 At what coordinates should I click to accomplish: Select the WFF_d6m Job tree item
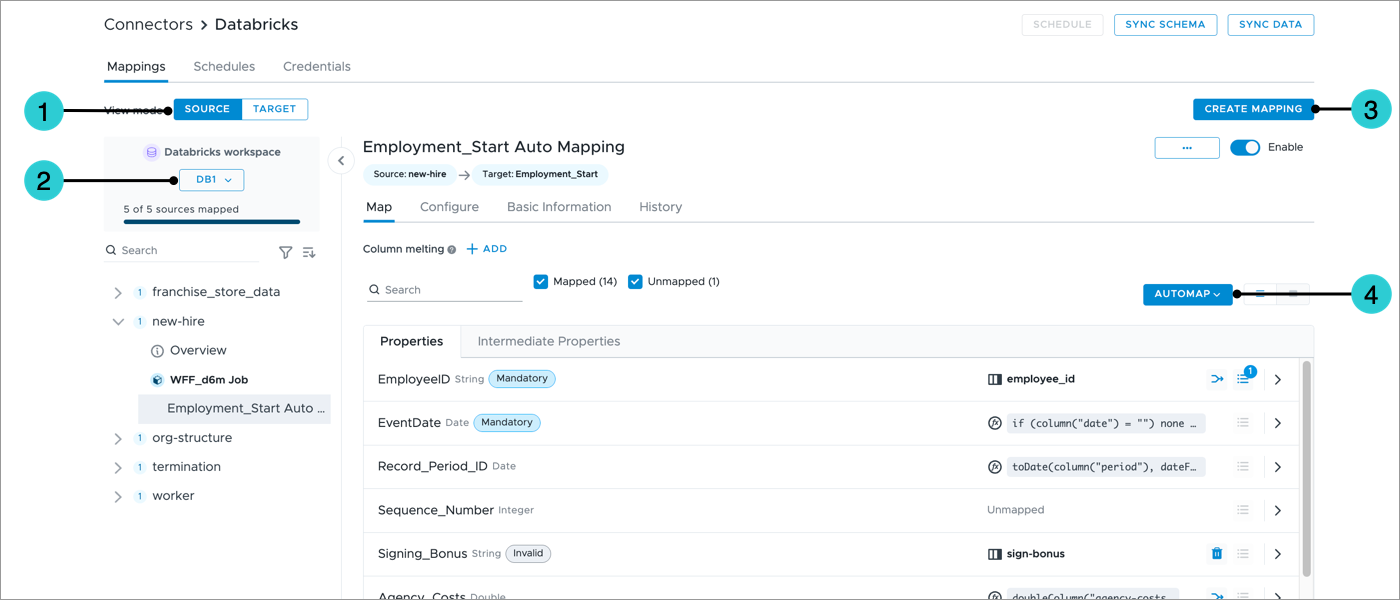[x=209, y=380]
